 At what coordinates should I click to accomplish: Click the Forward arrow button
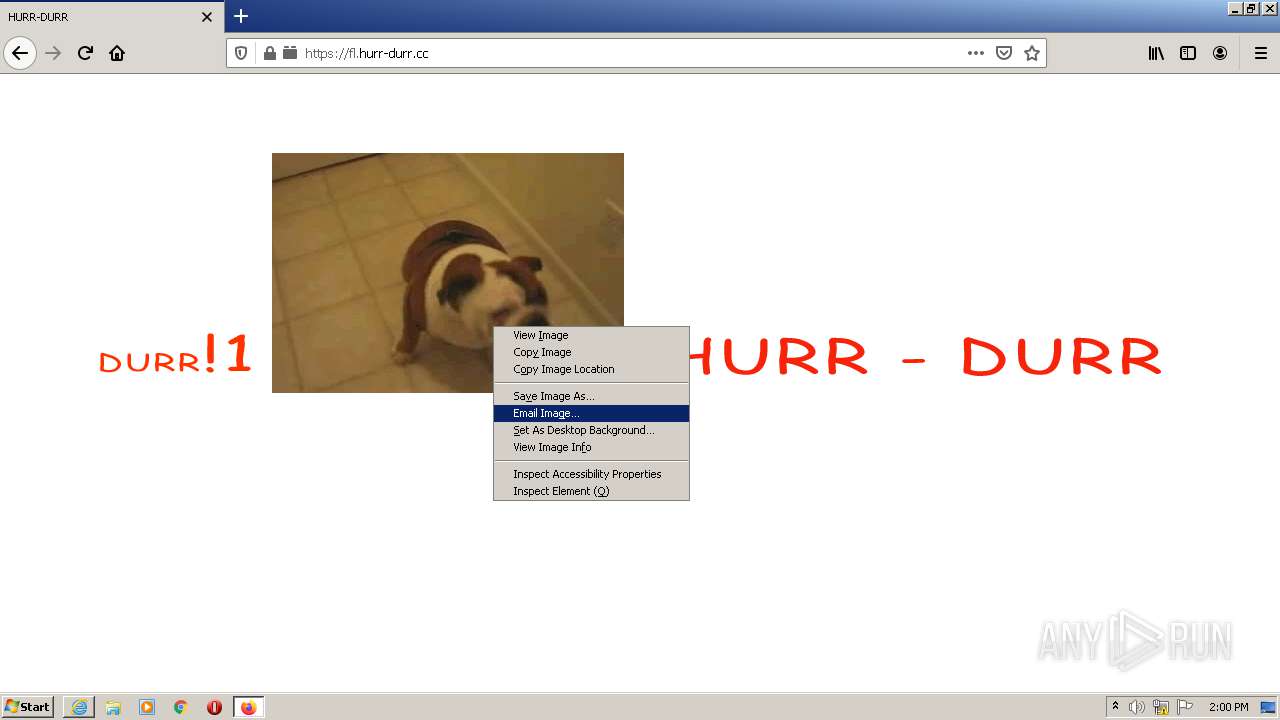[x=54, y=53]
